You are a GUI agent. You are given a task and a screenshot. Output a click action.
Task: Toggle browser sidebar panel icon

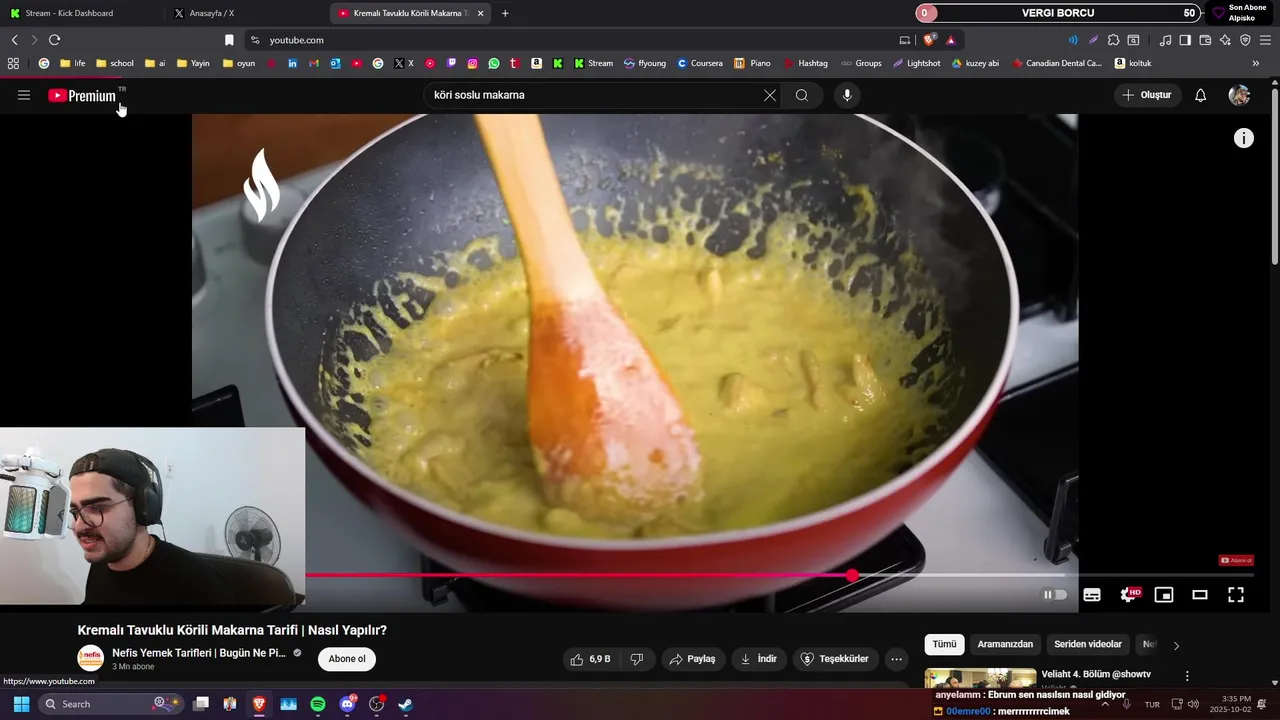pyautogui.click(x=1185, y=40)
